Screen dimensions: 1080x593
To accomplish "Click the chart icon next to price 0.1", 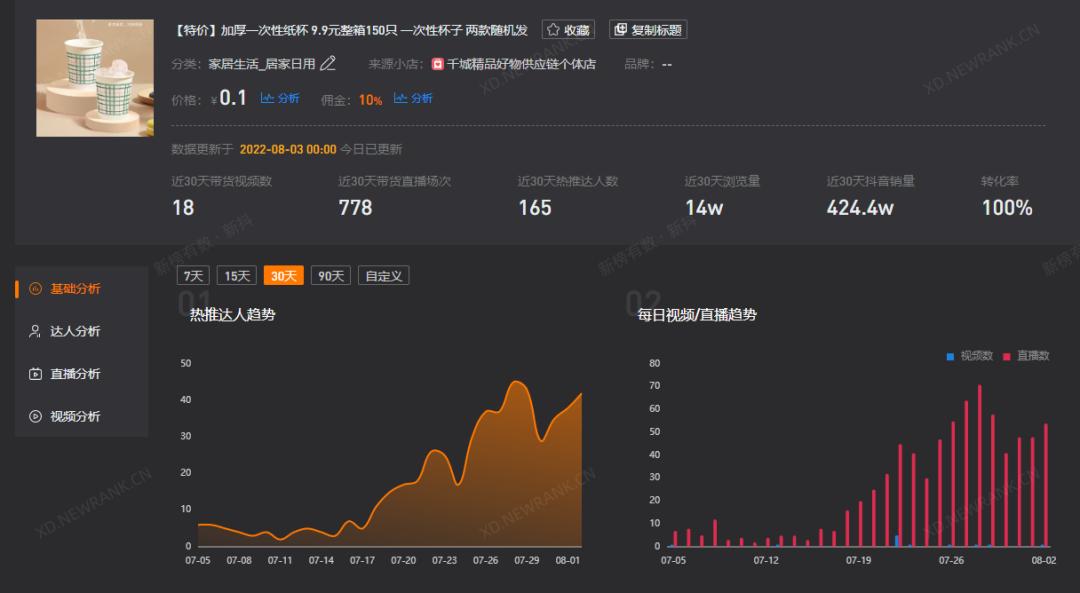I will click(267, 98).
